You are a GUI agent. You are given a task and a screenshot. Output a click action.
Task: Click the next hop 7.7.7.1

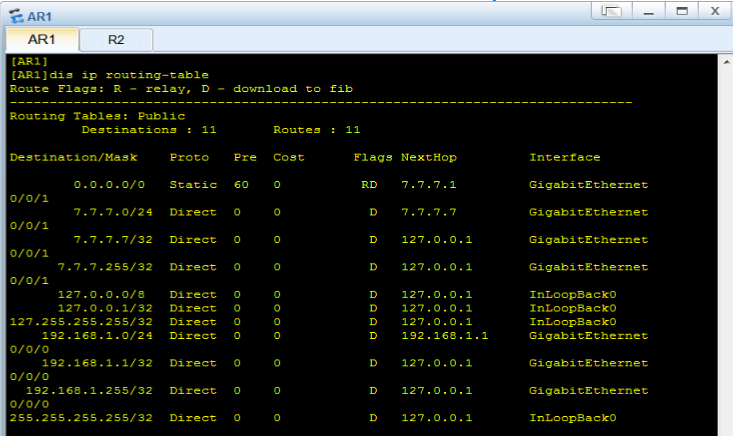429,185
